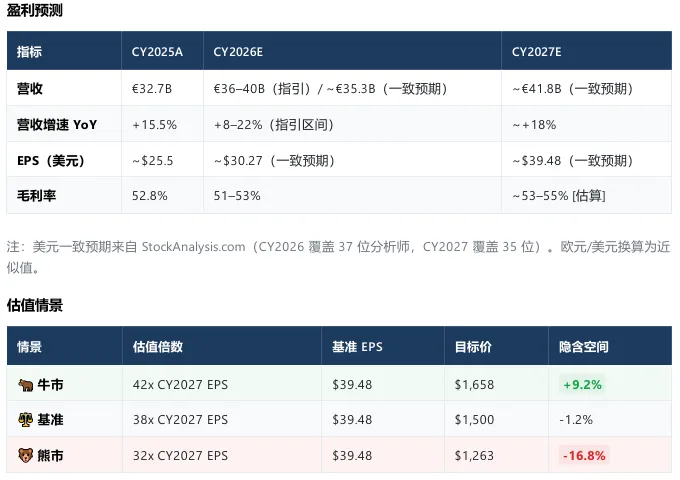Click the €32.7B revenue cell
The height and width of the screenshot is (480, 680).
tap(152, 88)
